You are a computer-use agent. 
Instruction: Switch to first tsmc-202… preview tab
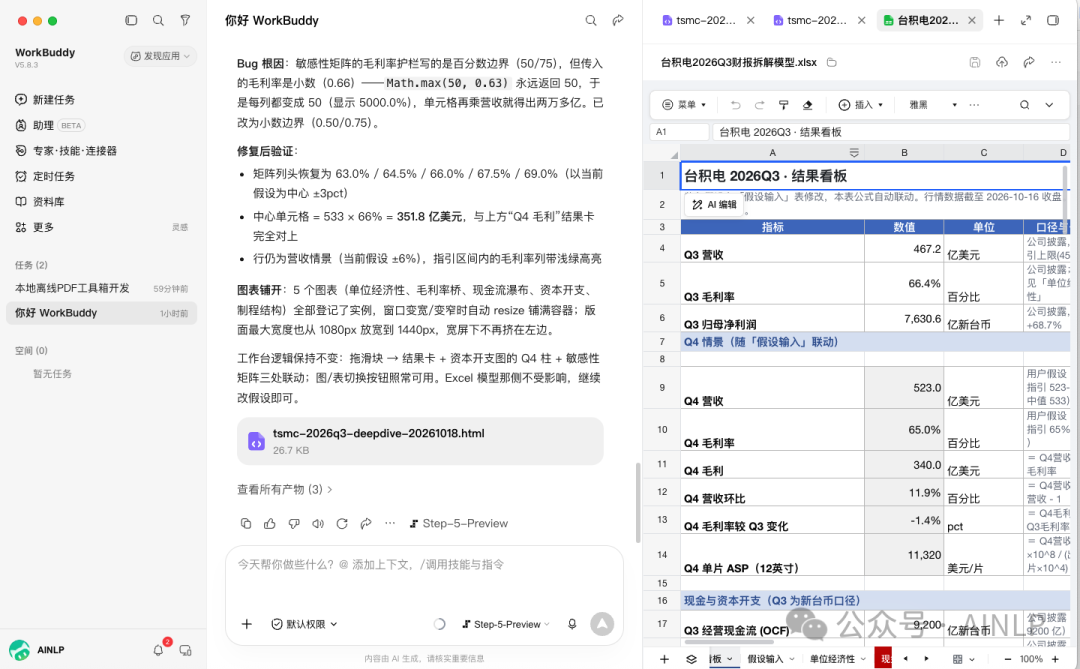(699, 21)
